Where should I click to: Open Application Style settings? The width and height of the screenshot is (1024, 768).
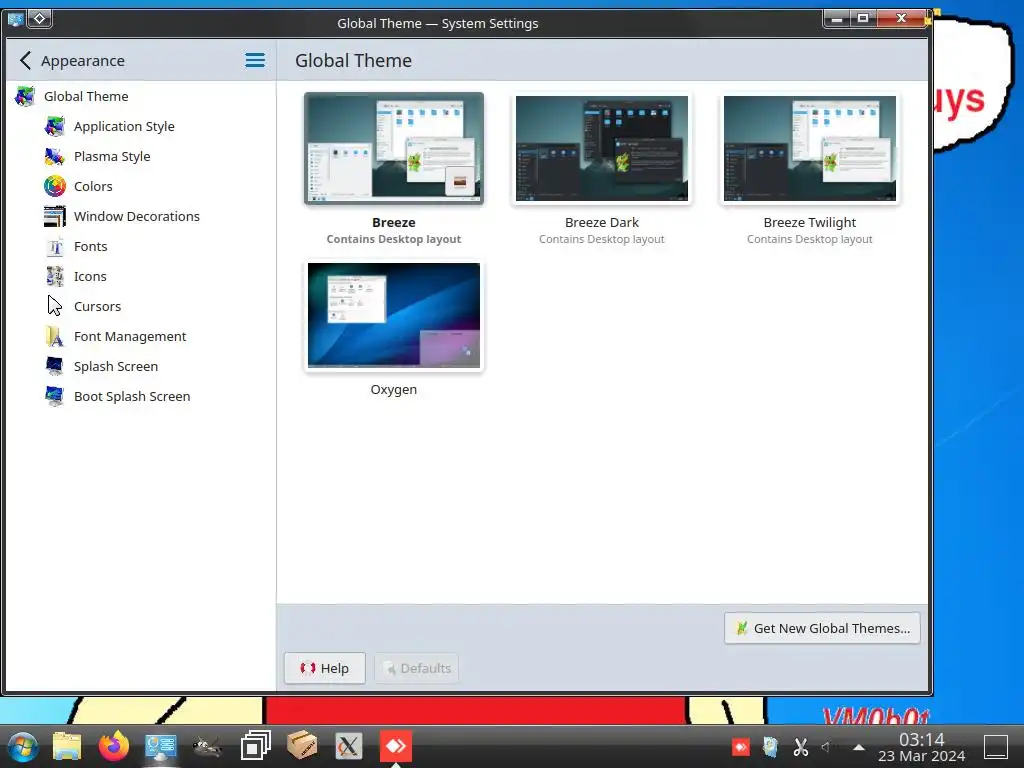(123, 126)
